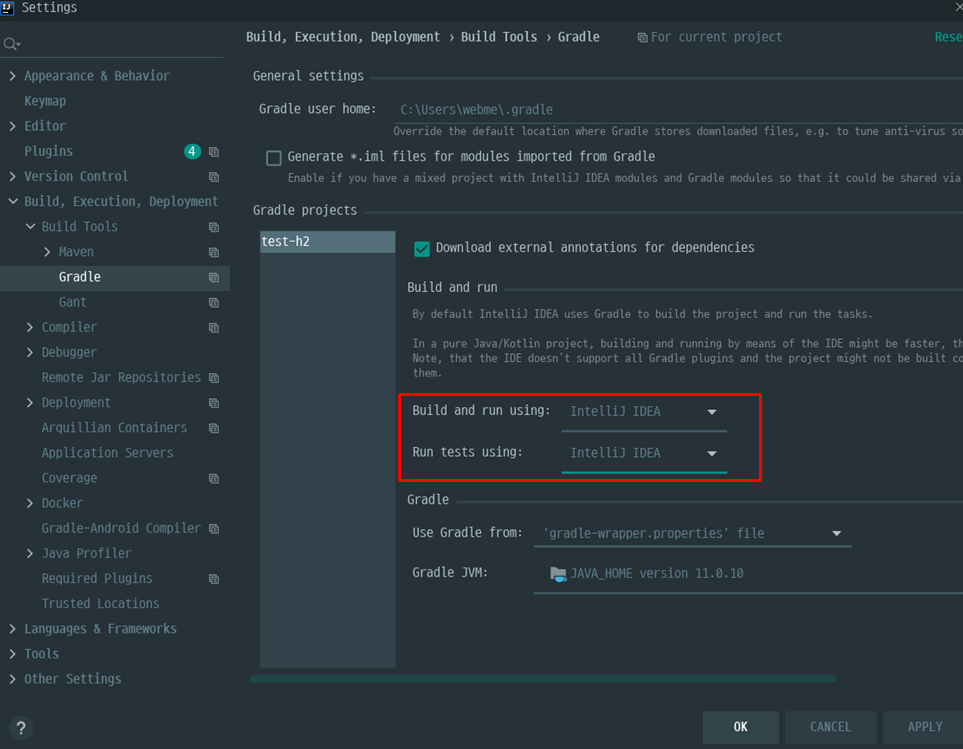This screenshot has height=749, width=963.
Task: Click the project-level icon beside Gant
Action: coord(214,303)
